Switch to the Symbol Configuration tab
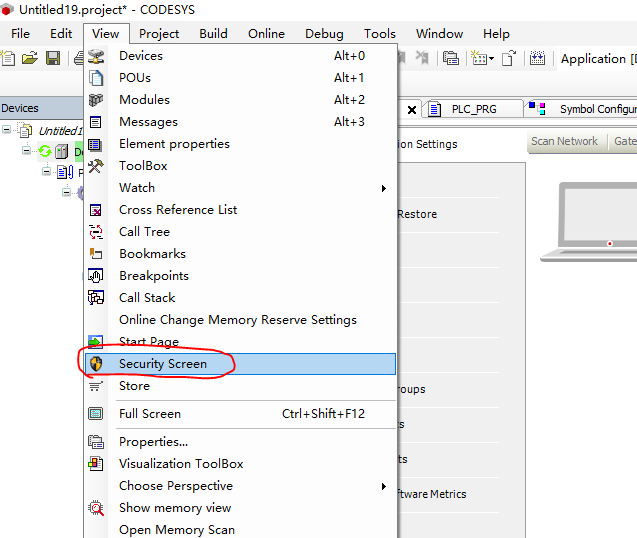The image size is (637, 538). tap(581, 109)
